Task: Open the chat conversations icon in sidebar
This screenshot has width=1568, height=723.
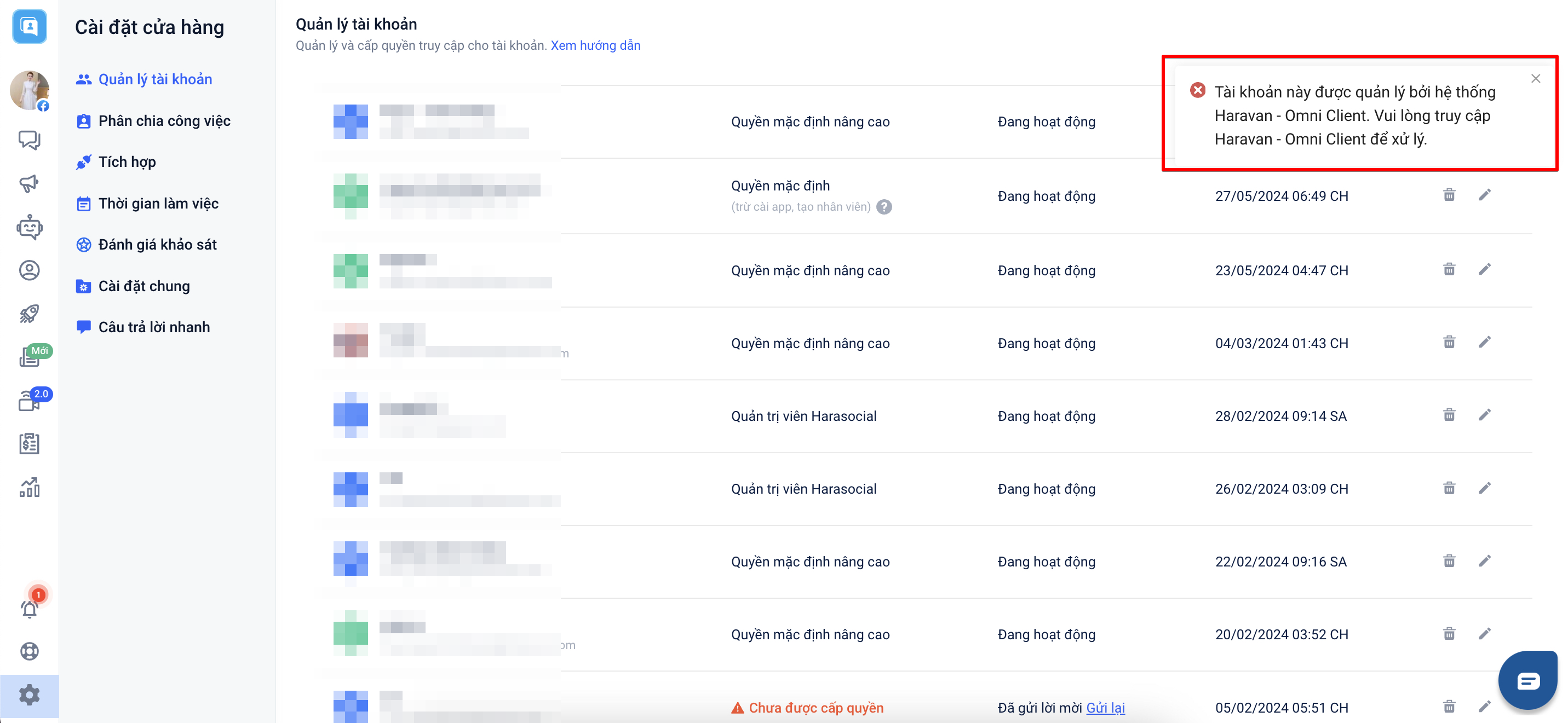Action: (29, 140)
